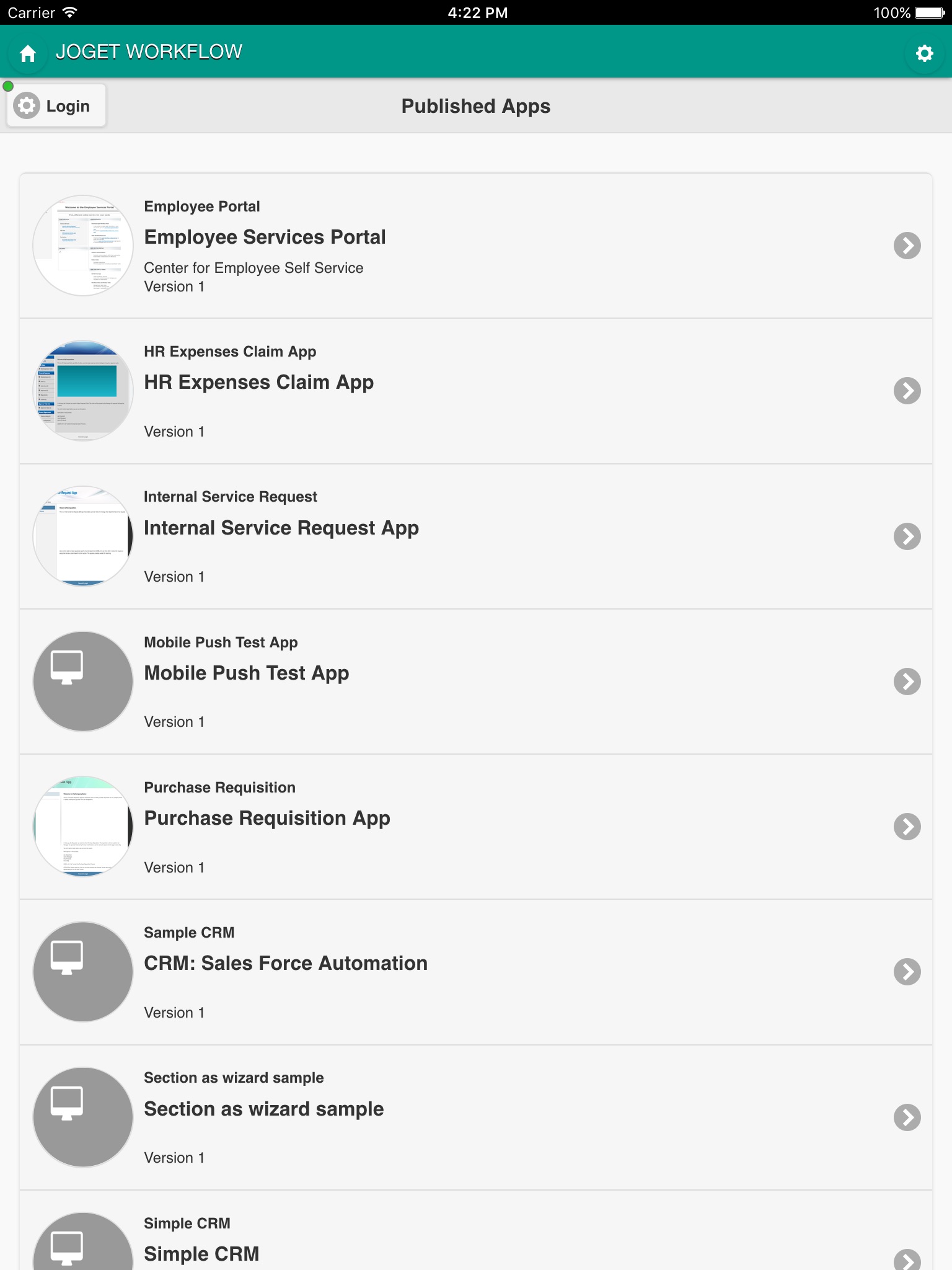Tap Employee Services Portal thumbnail

click(83, 246)
